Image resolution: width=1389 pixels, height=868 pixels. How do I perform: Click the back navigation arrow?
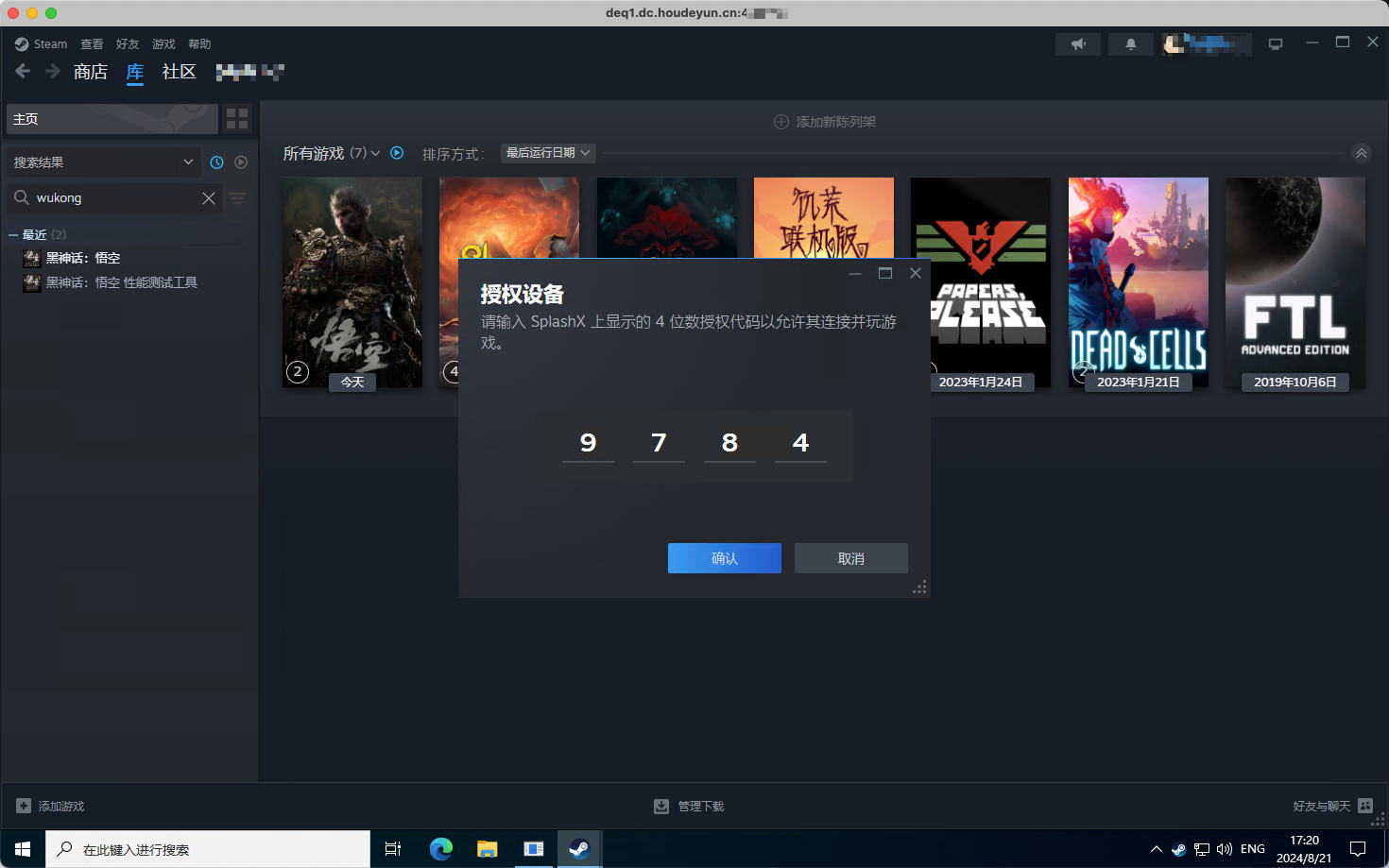point(23,71)
